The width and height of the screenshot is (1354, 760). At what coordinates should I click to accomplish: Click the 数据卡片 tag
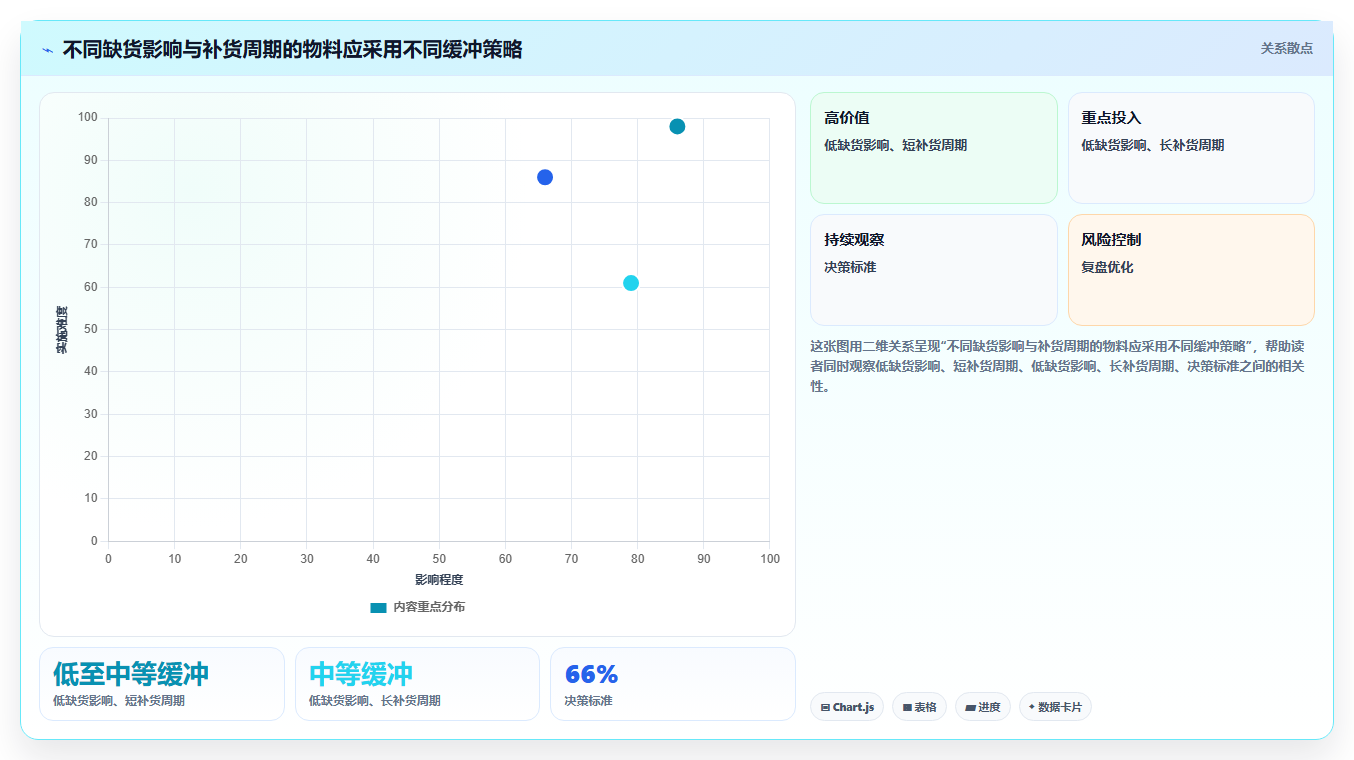tap(1055, 707)
